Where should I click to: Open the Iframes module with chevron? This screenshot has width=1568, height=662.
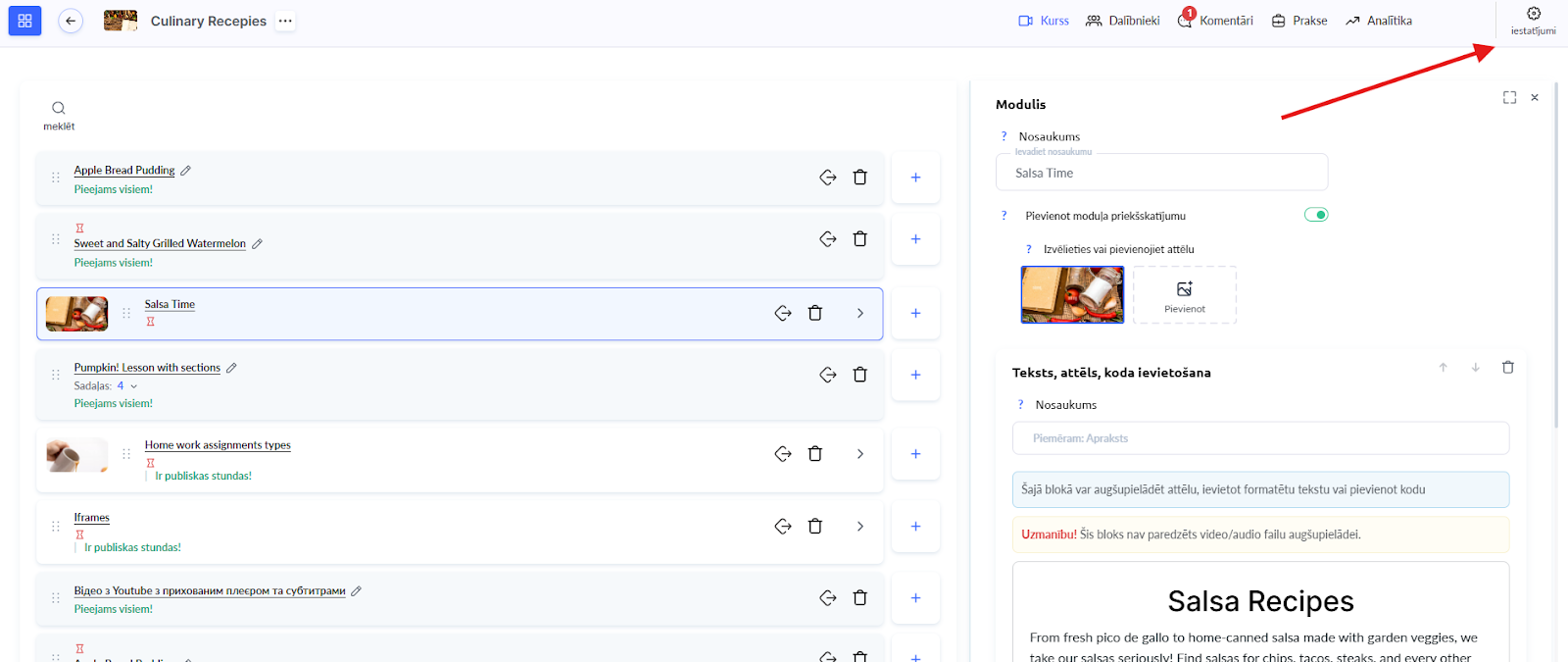pyautogui.click(x=859, y=527)
